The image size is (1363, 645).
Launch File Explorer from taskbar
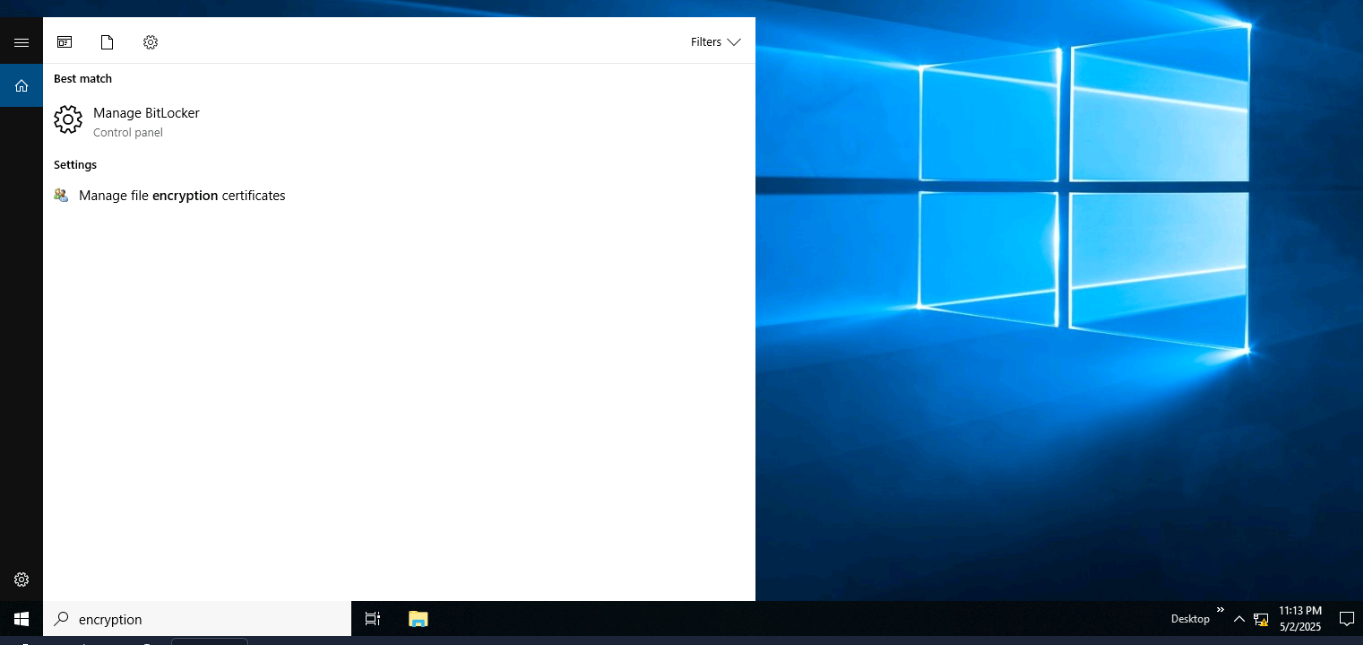(x=418, y=619)
